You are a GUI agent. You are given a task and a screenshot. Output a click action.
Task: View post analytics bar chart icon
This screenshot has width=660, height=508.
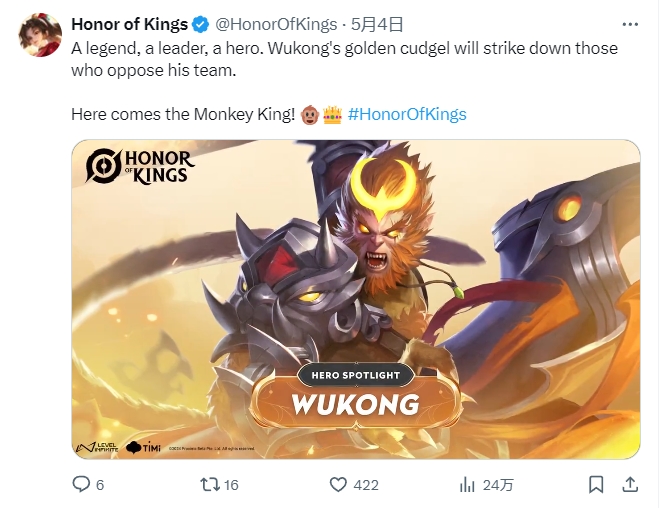467,485
